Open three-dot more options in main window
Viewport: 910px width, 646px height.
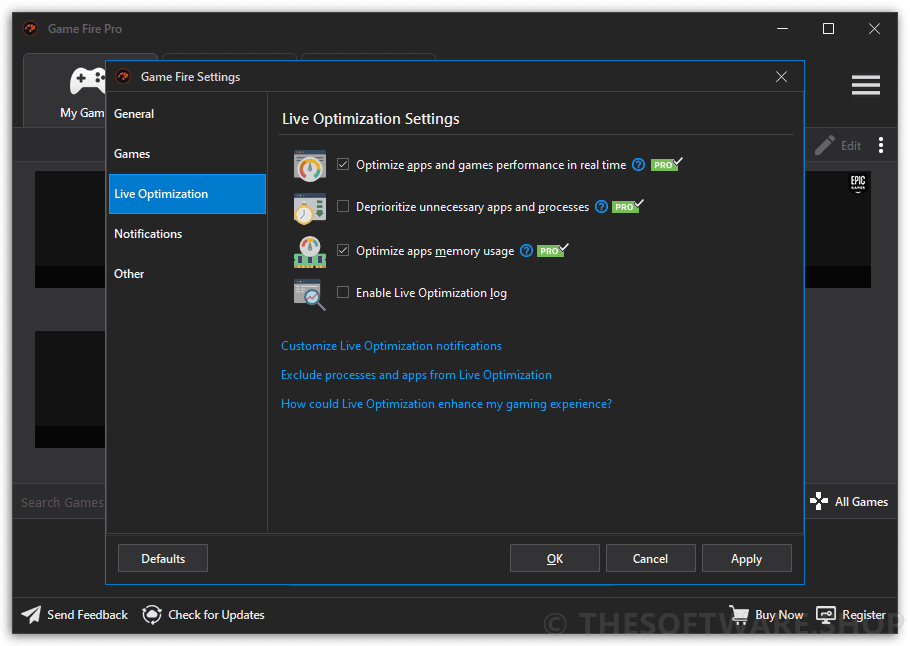[x=881, y=145]
